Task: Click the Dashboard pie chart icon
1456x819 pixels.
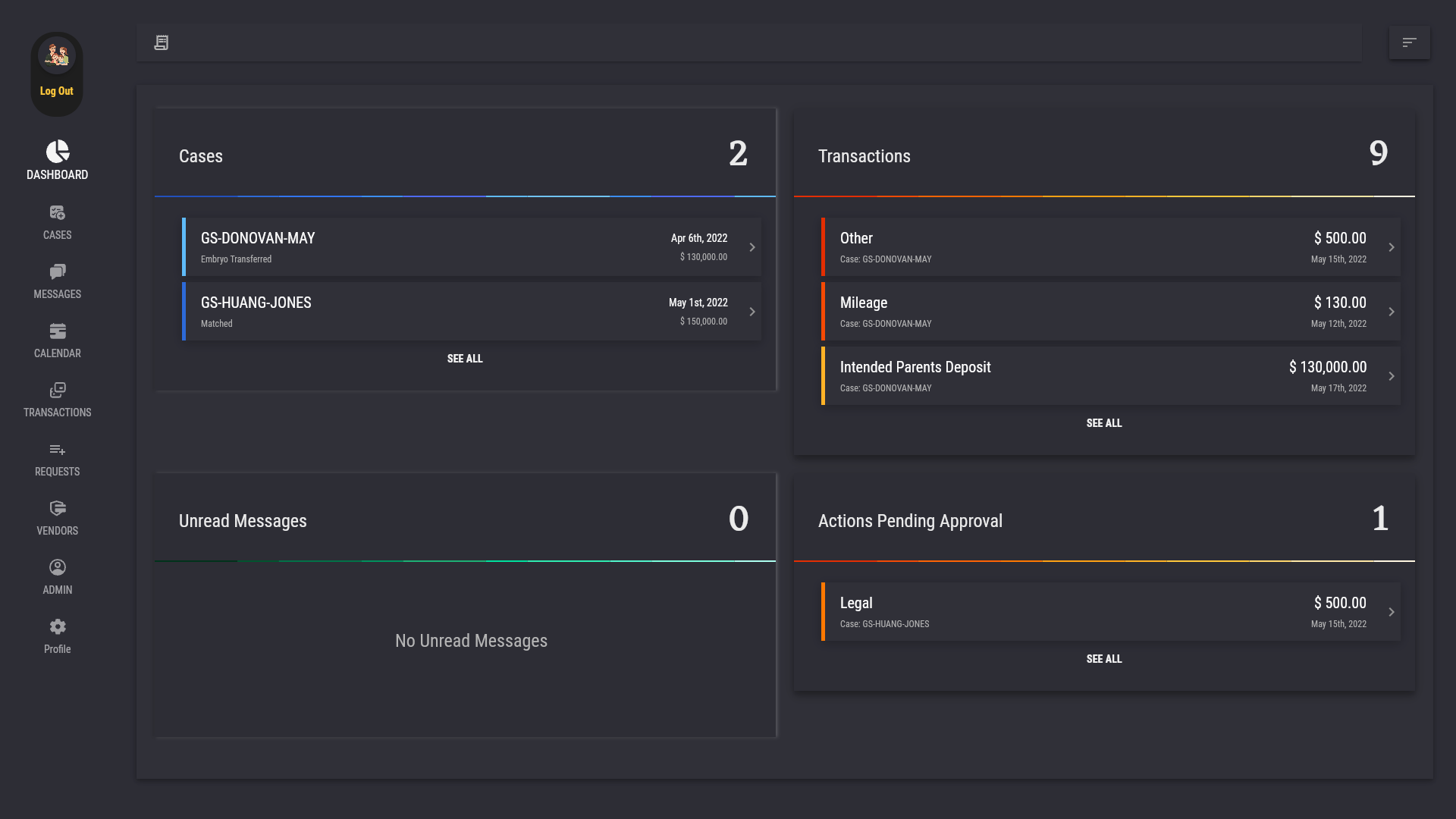Action: [58, 152]
